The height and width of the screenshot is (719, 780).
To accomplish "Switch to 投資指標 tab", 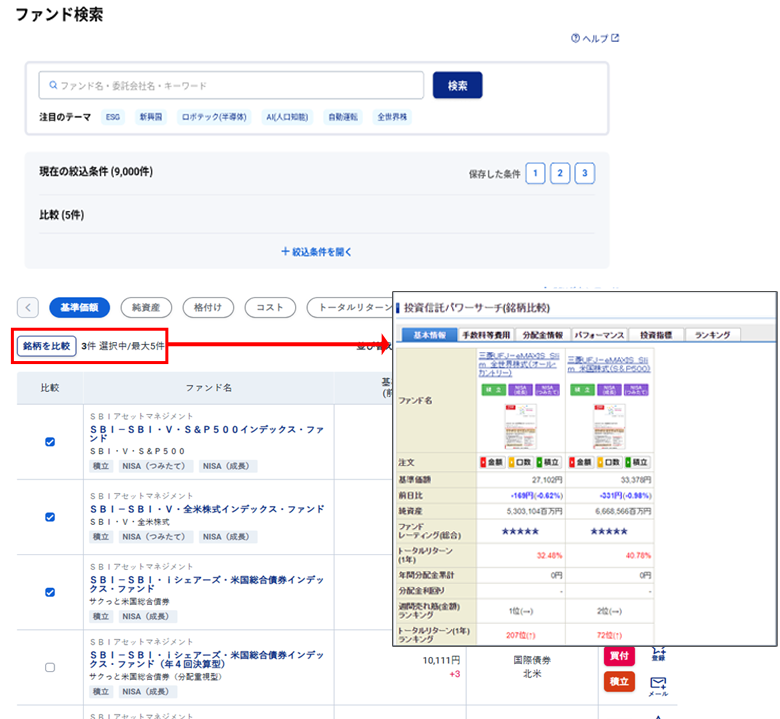I will 656,335.
